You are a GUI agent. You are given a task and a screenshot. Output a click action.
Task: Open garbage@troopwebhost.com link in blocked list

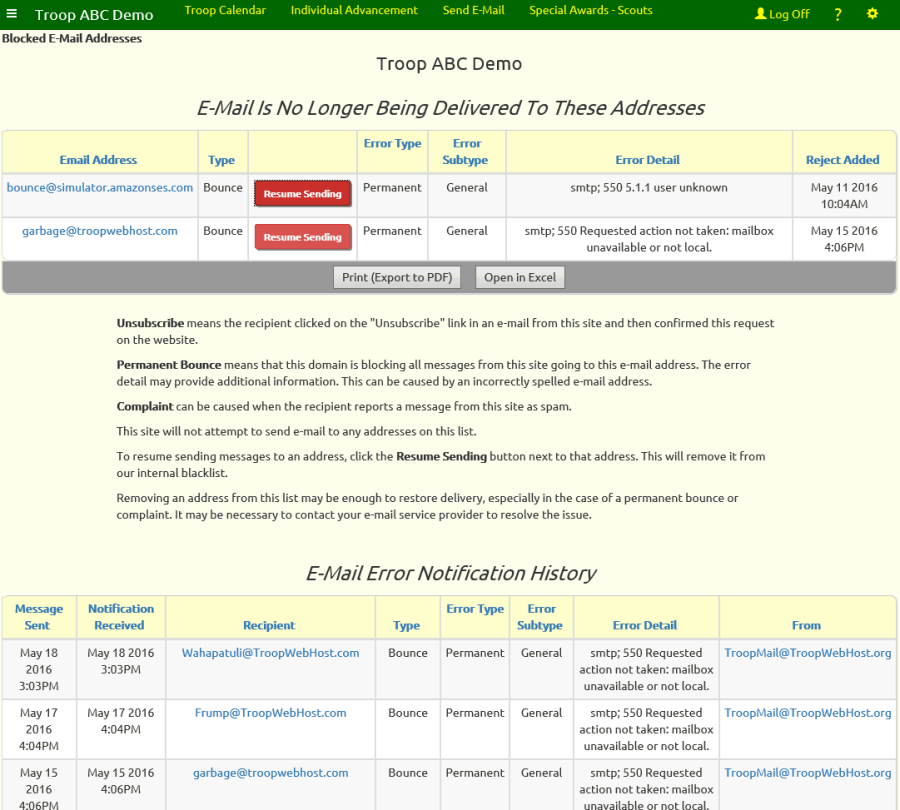pos(100,231)
